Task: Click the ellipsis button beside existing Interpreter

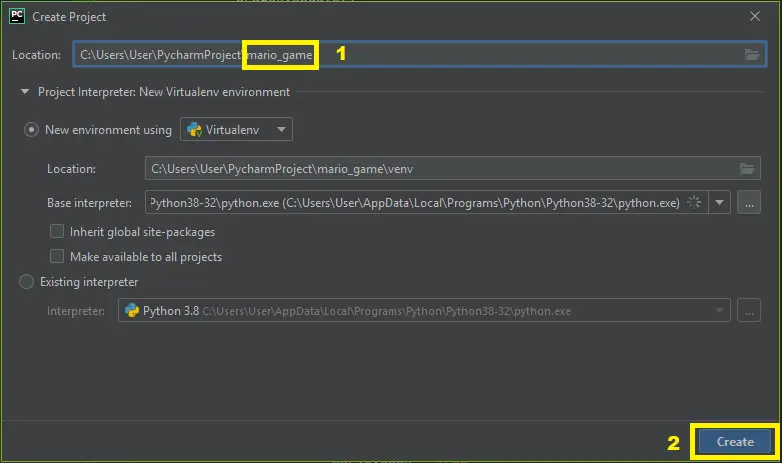Action: coord(749,311)
